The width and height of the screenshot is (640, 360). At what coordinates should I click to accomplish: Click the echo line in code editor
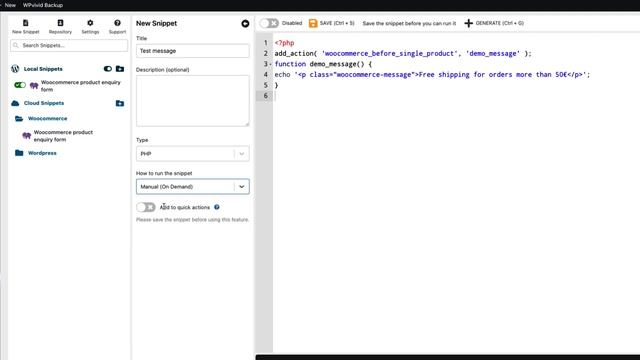point(432,75)
